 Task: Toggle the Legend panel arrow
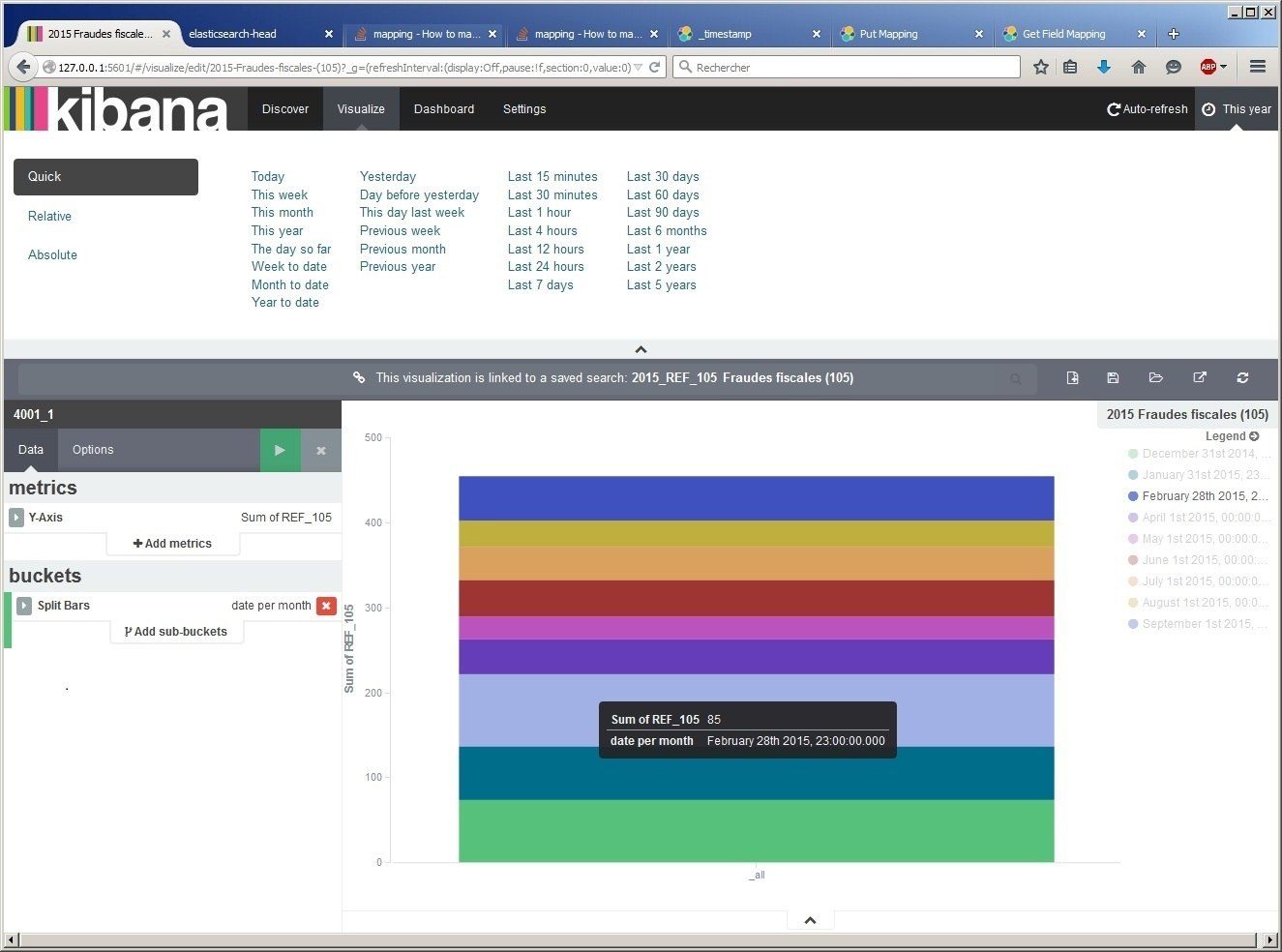(x=1254, y=436)
